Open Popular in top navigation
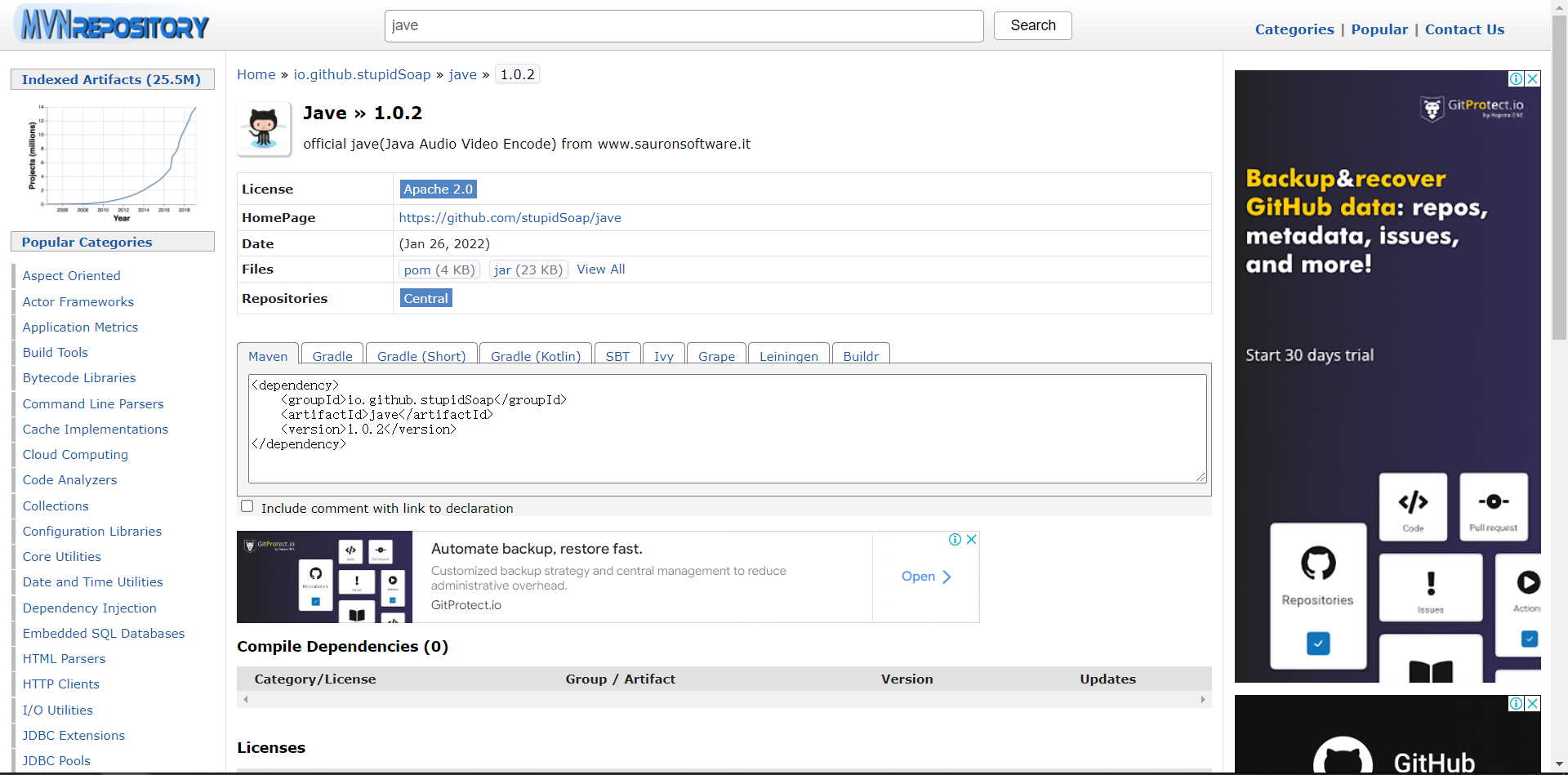1568x775 pixels. coord(1379,29)
